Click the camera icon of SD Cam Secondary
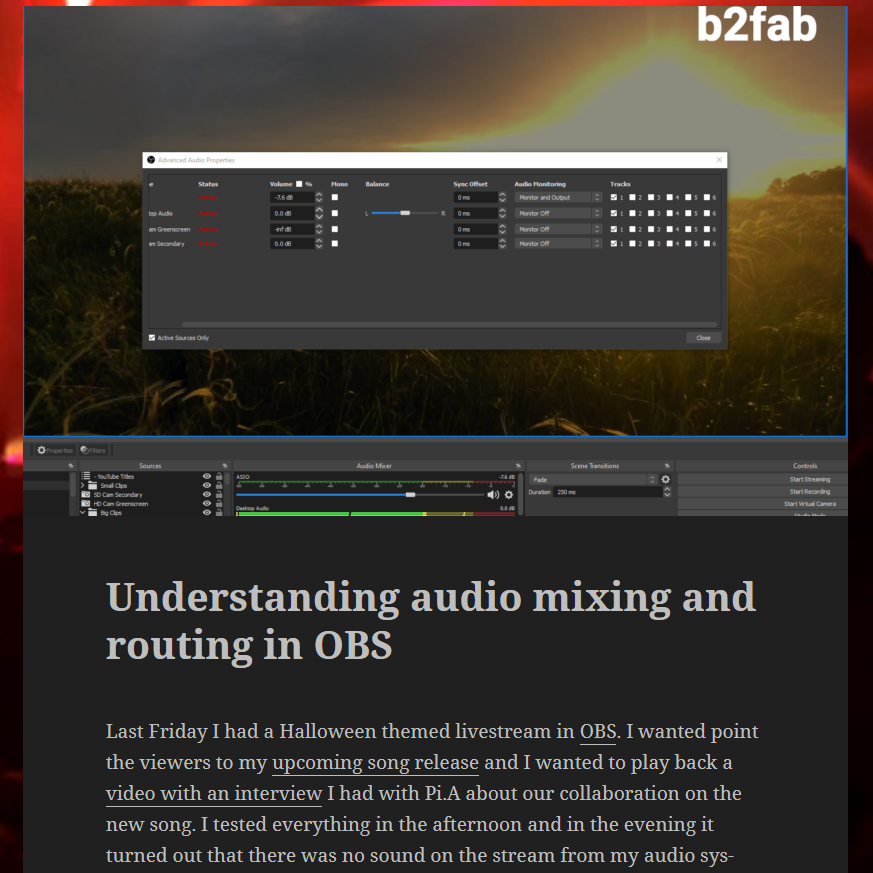Screen dimensions: 873x873 click(86, 494)
